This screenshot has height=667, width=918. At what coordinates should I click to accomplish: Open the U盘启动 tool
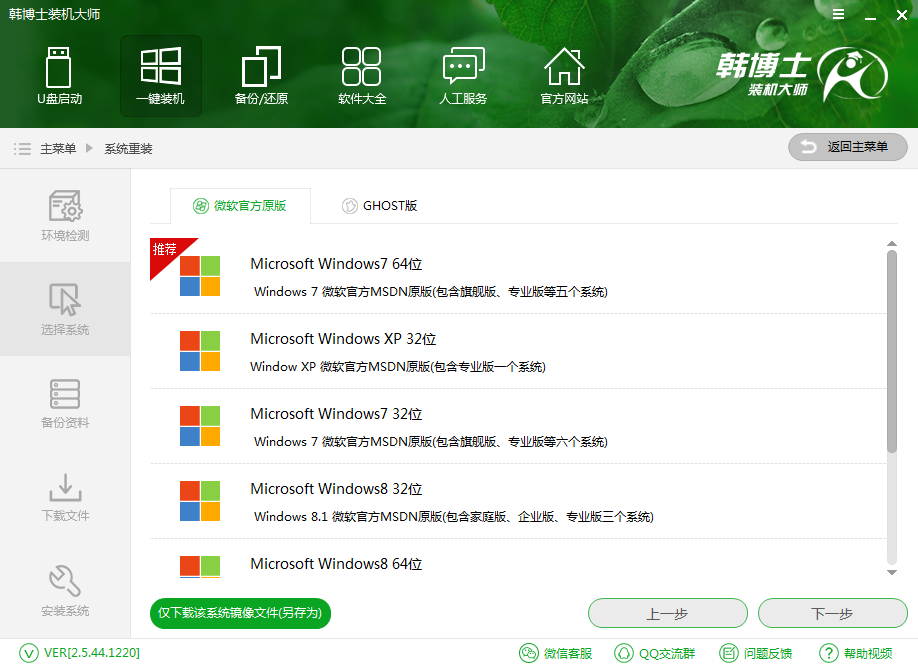tap(59, 76)
